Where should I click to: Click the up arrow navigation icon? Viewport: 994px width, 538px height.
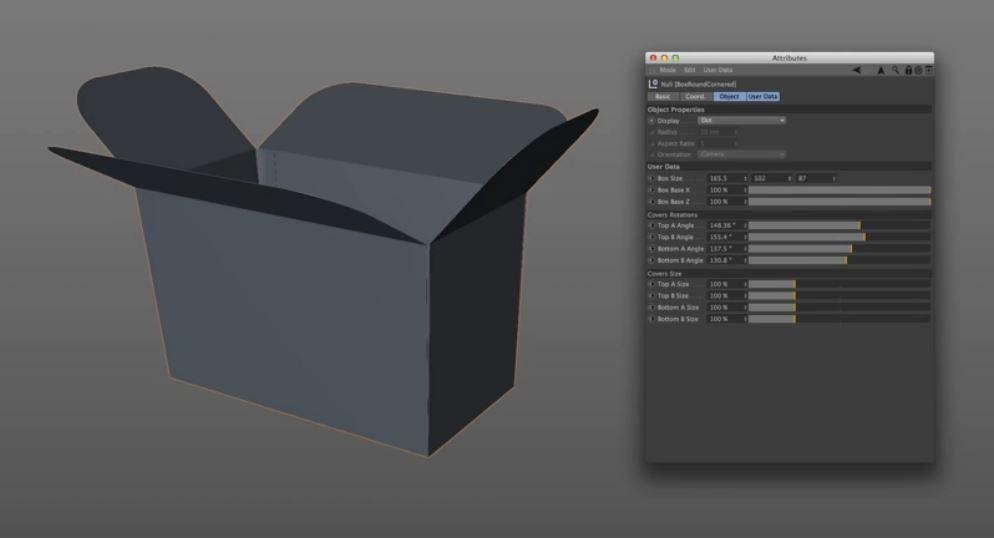click(882, 70)
